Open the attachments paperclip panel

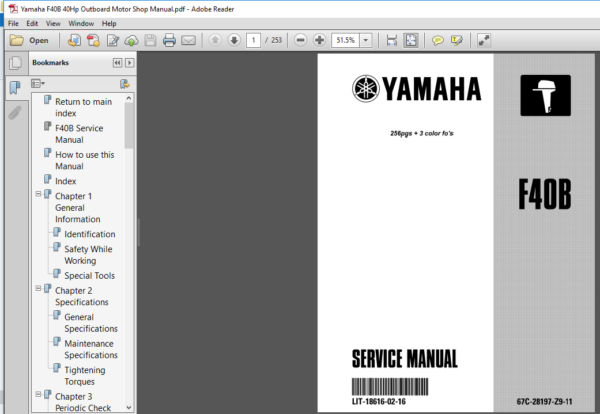point(15,112)
